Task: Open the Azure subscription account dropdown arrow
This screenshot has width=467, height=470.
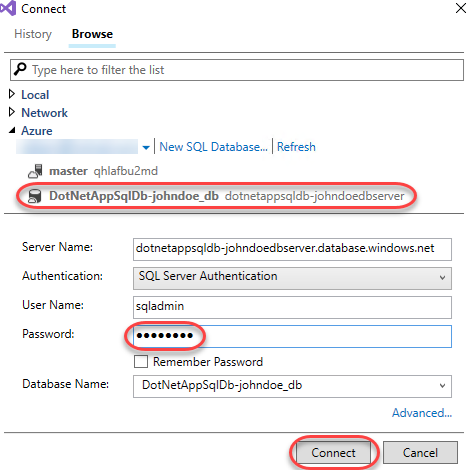Action: tap(146, 148)
